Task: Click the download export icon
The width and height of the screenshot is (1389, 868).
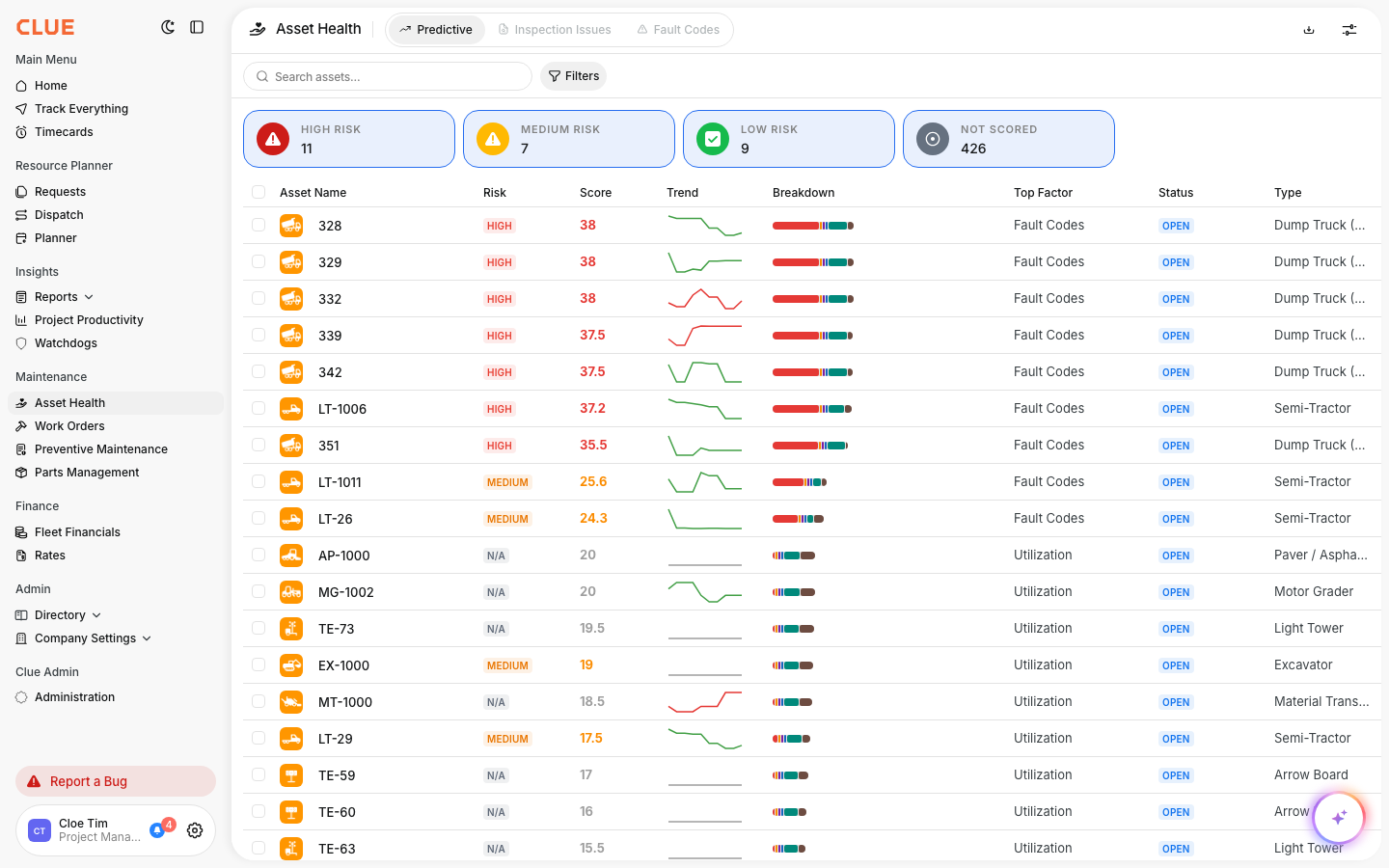Action: (x=1309, y=30)
